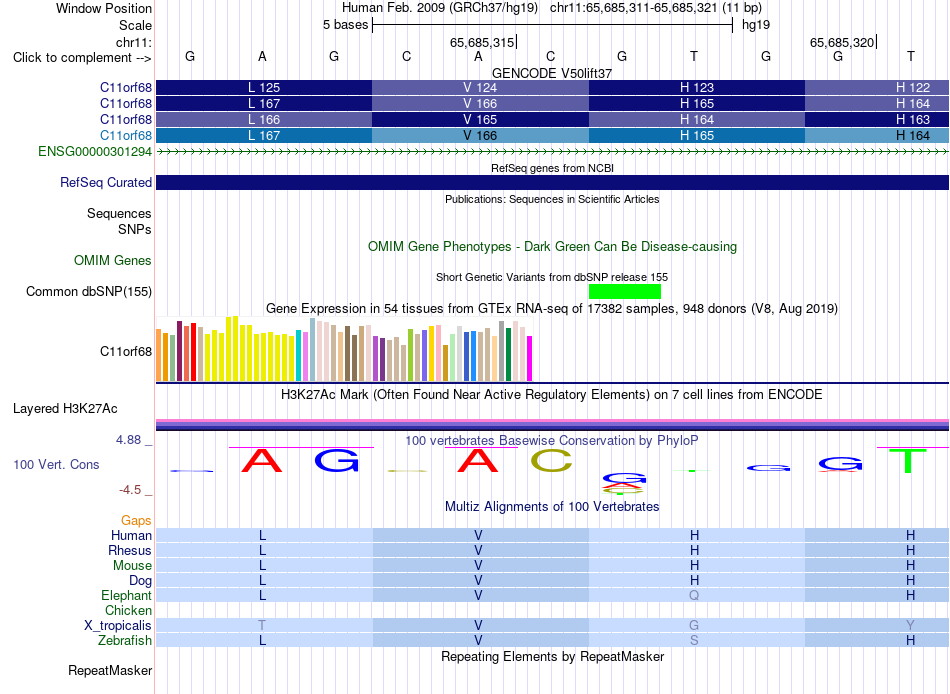Click the V 124 codon box
The width and height of the screenshot is (950, 694).
point(480,87)
